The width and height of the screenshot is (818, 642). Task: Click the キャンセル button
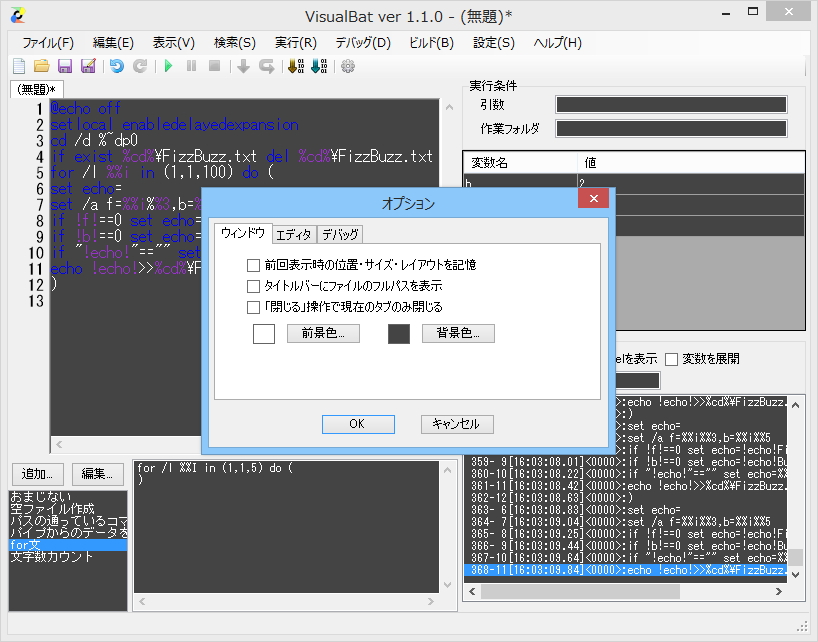pos(457,424)
